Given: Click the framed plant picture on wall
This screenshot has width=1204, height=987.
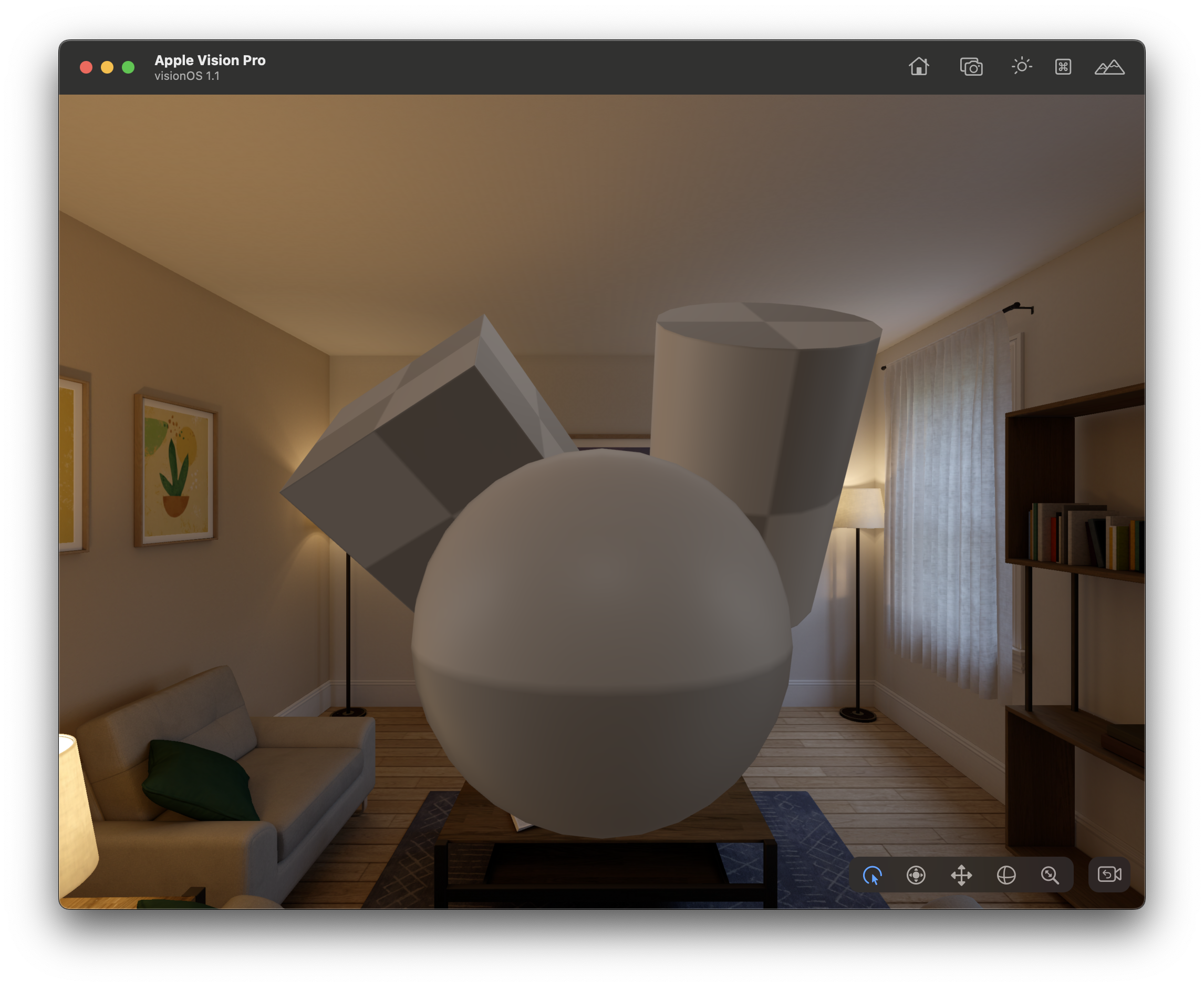Looking at the screenshot, I should 176,469.
